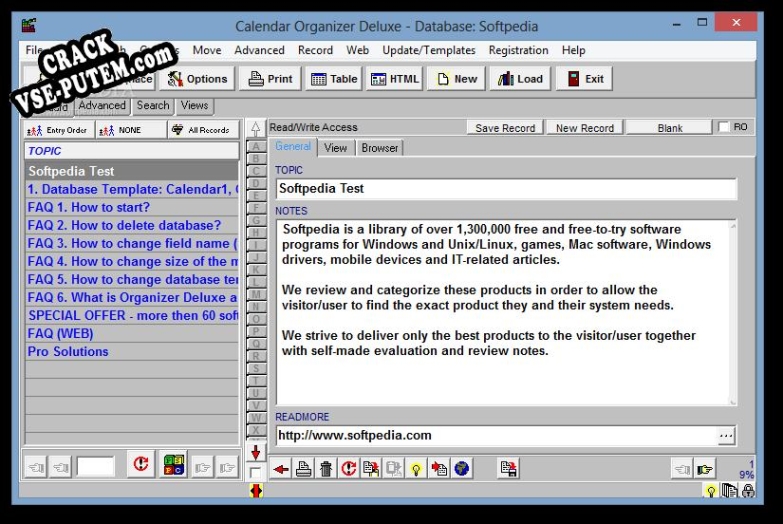
Task: Click the red refresh icon in record toolbar
Action: coord(348,469)
